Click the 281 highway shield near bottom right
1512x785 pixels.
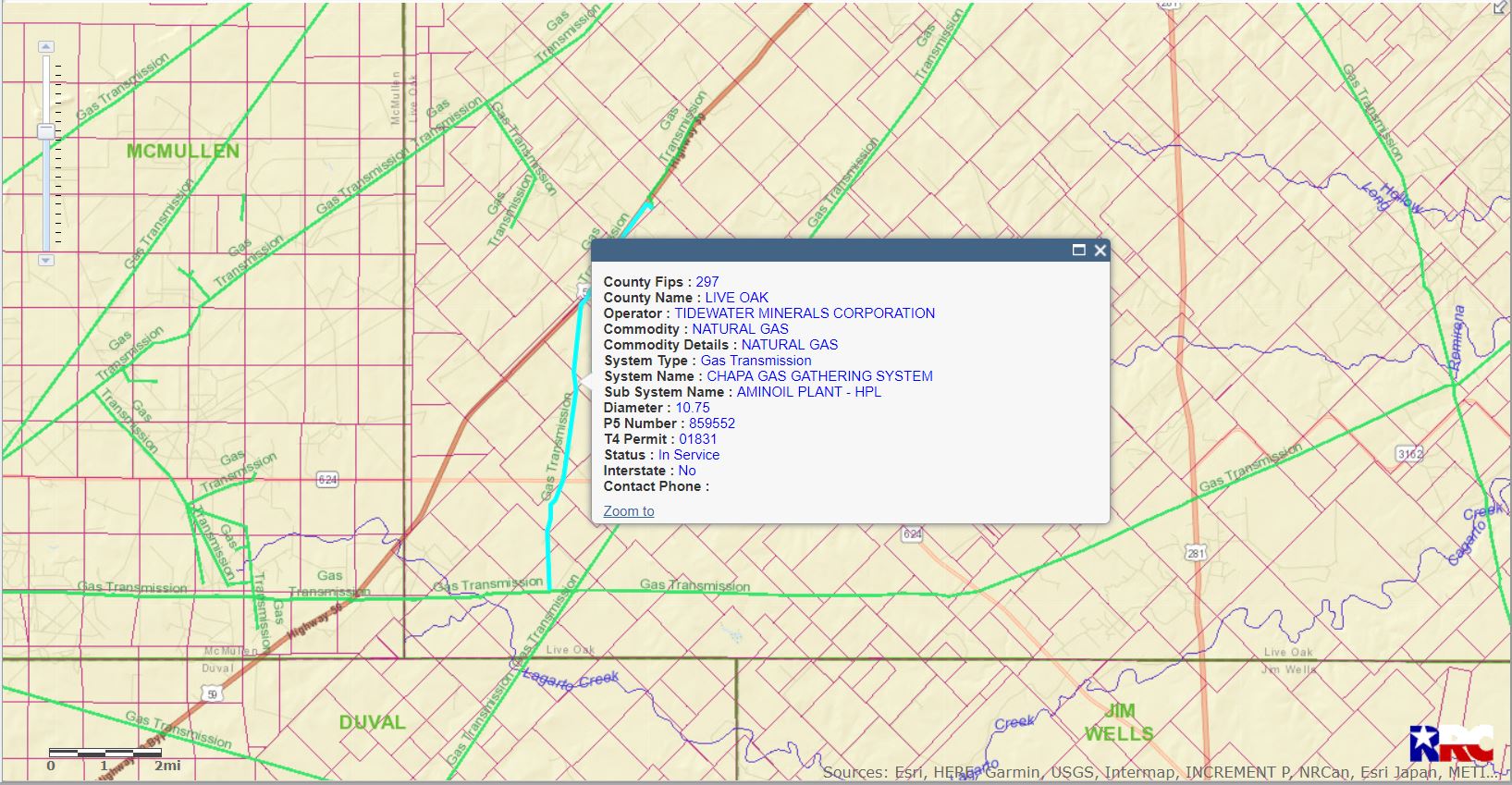coord(1196,553)
